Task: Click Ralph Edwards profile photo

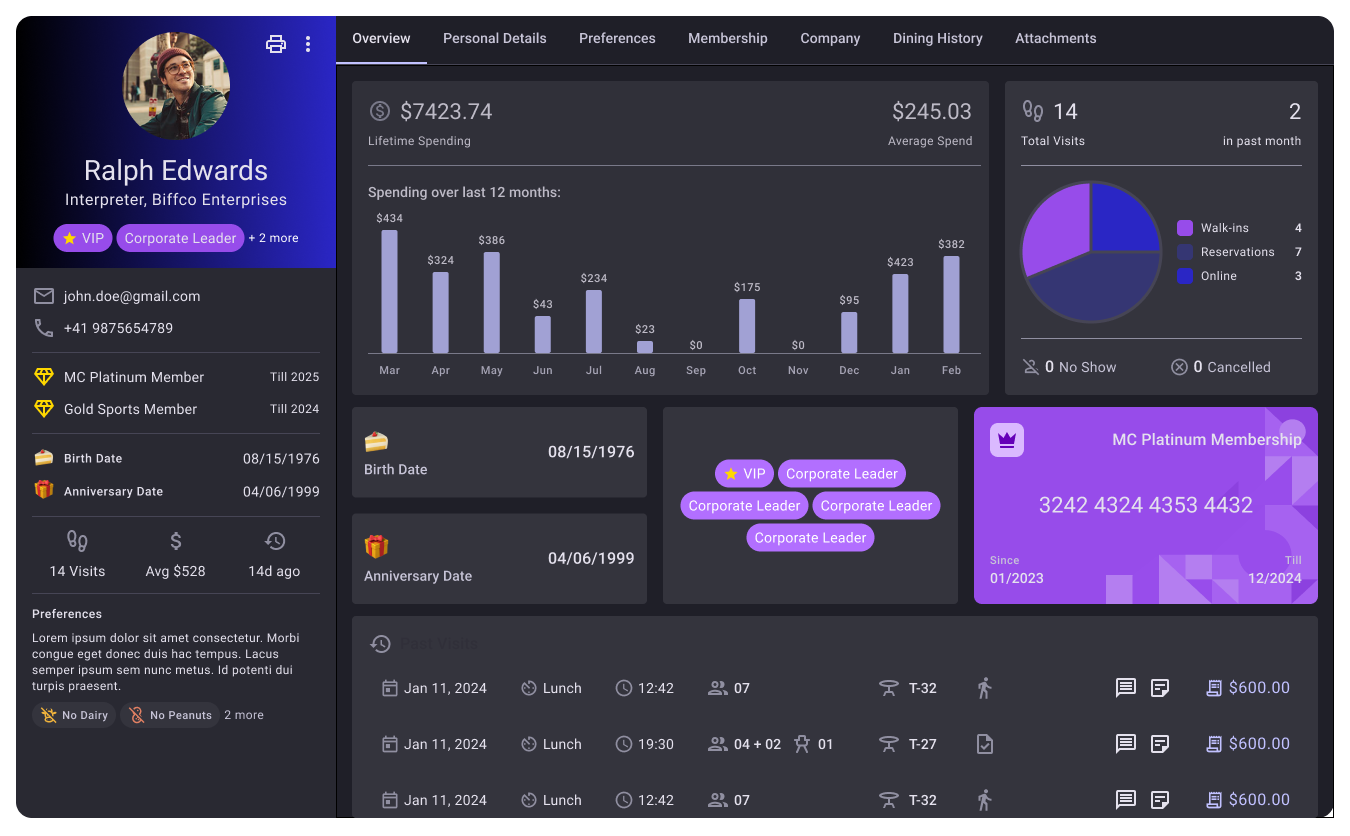Action: (176, 86)
